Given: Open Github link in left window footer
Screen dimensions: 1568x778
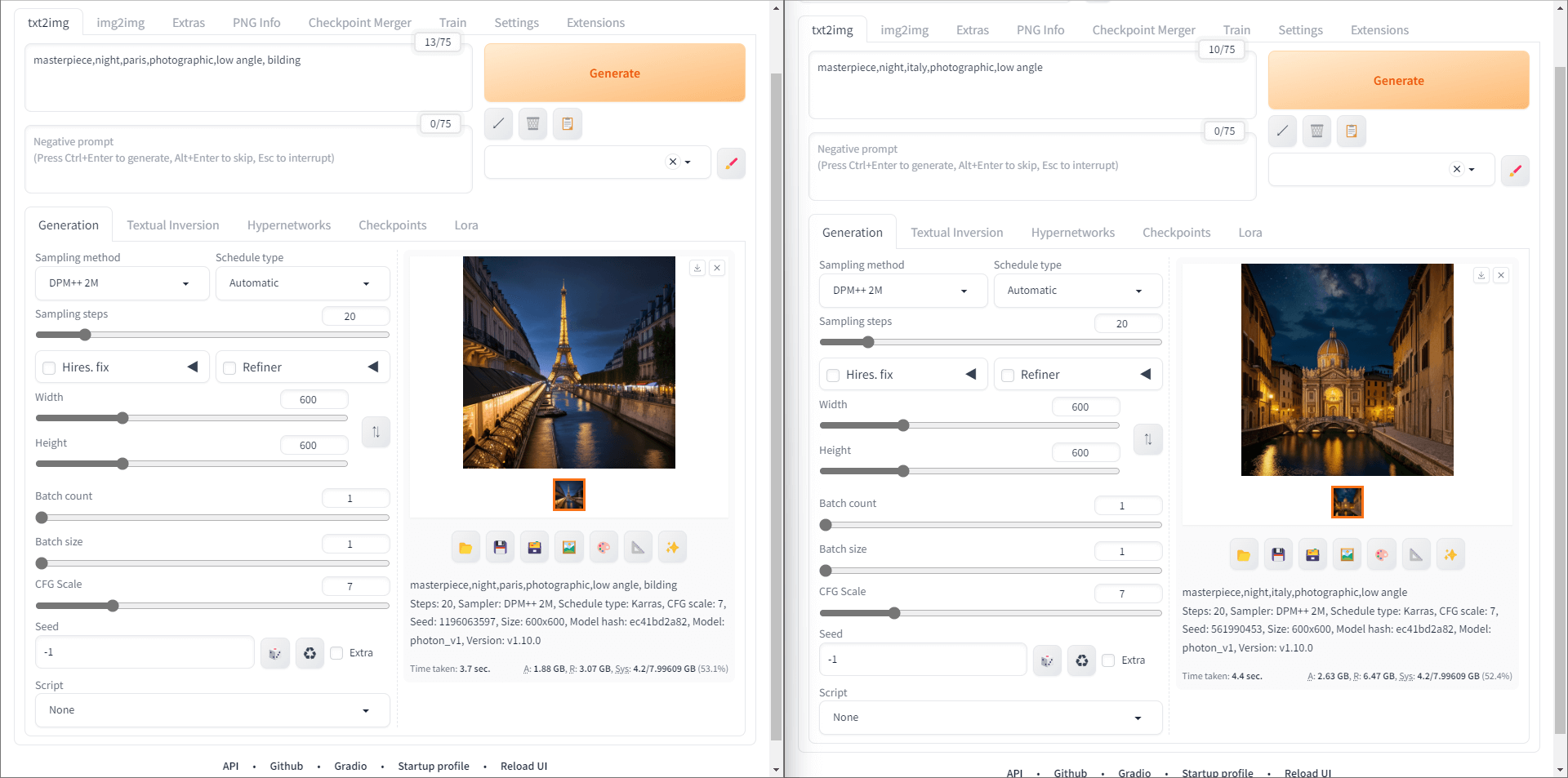Looking at the screenshot, I should pos(287,767).
